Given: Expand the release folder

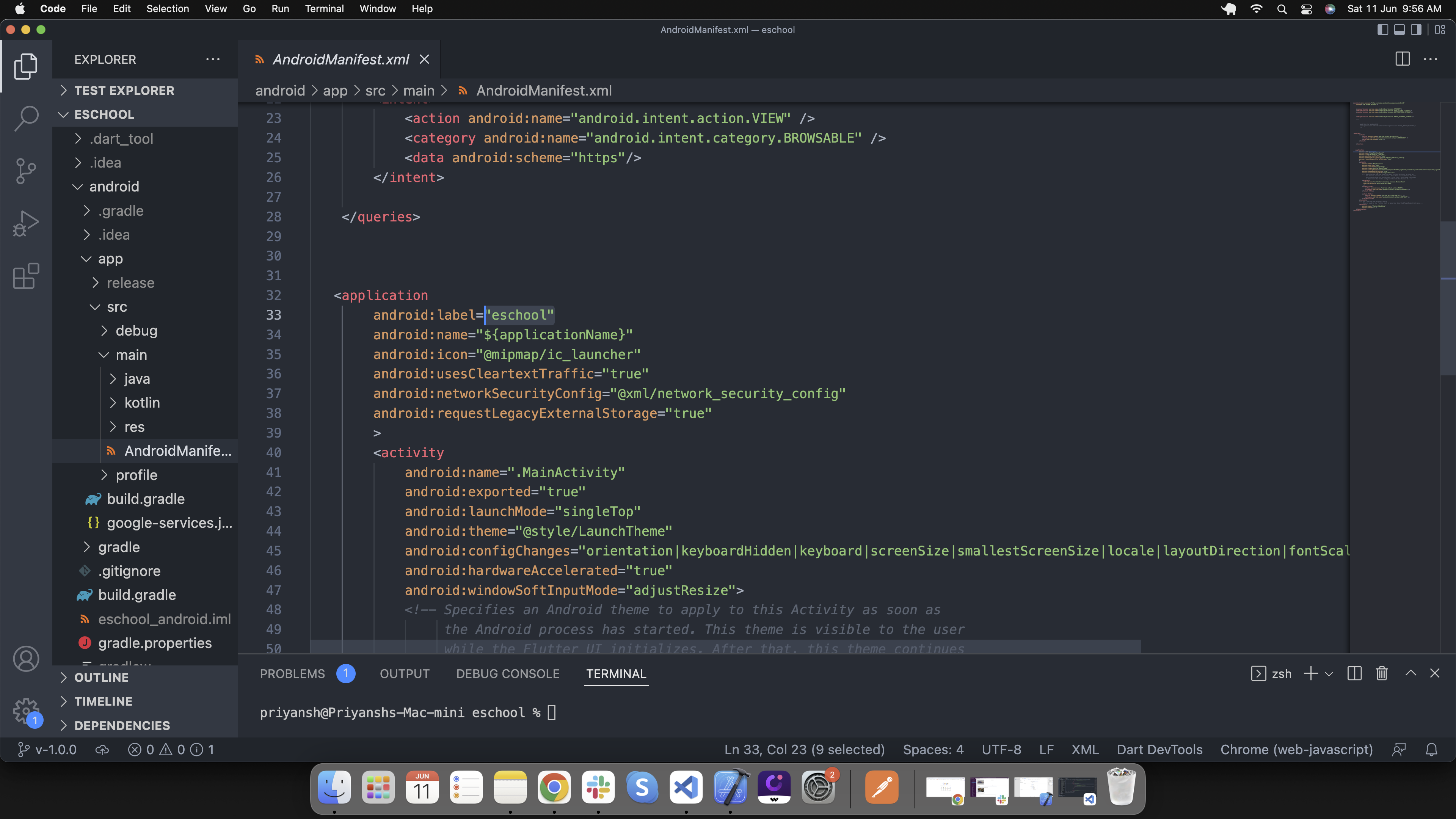Looking at the screenshot, I should (x=130, y=282).
